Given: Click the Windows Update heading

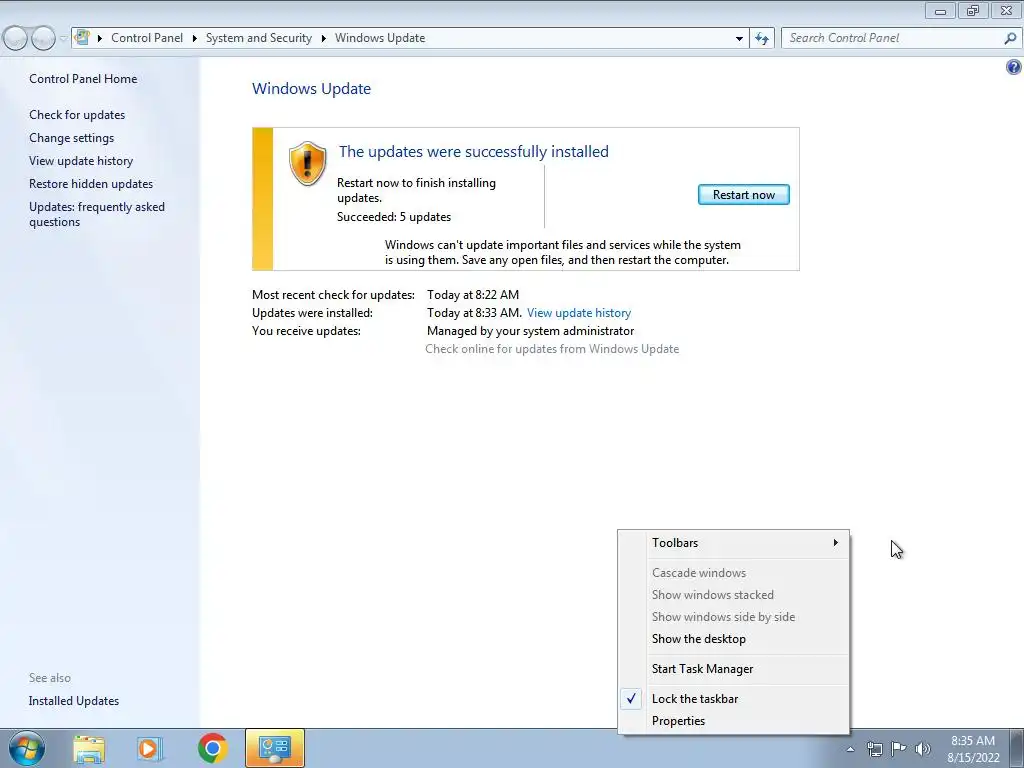Looking at the screenshot, I should pyautogui.click(x=312, y=89).
